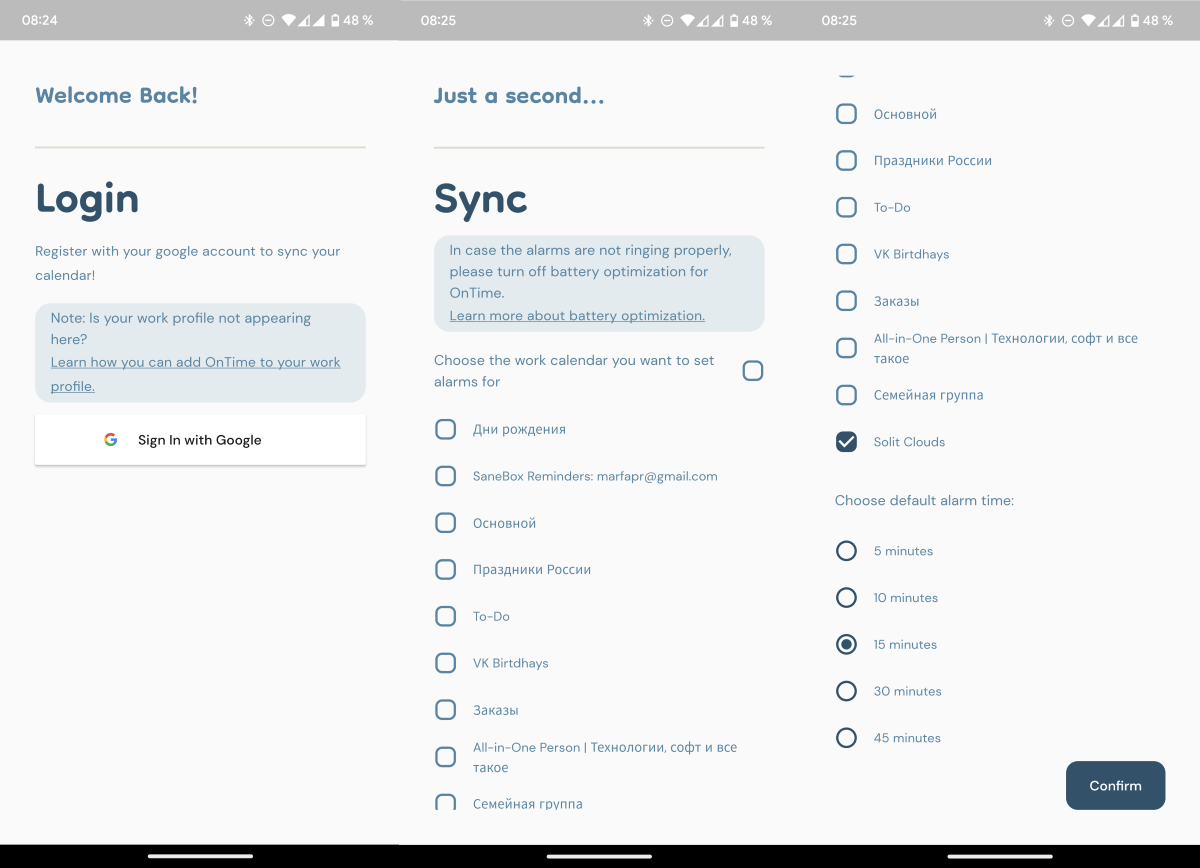Tap battery icon in the 08:24 status bar
This screenshot has height=868, width=1200.
point(334,20)
